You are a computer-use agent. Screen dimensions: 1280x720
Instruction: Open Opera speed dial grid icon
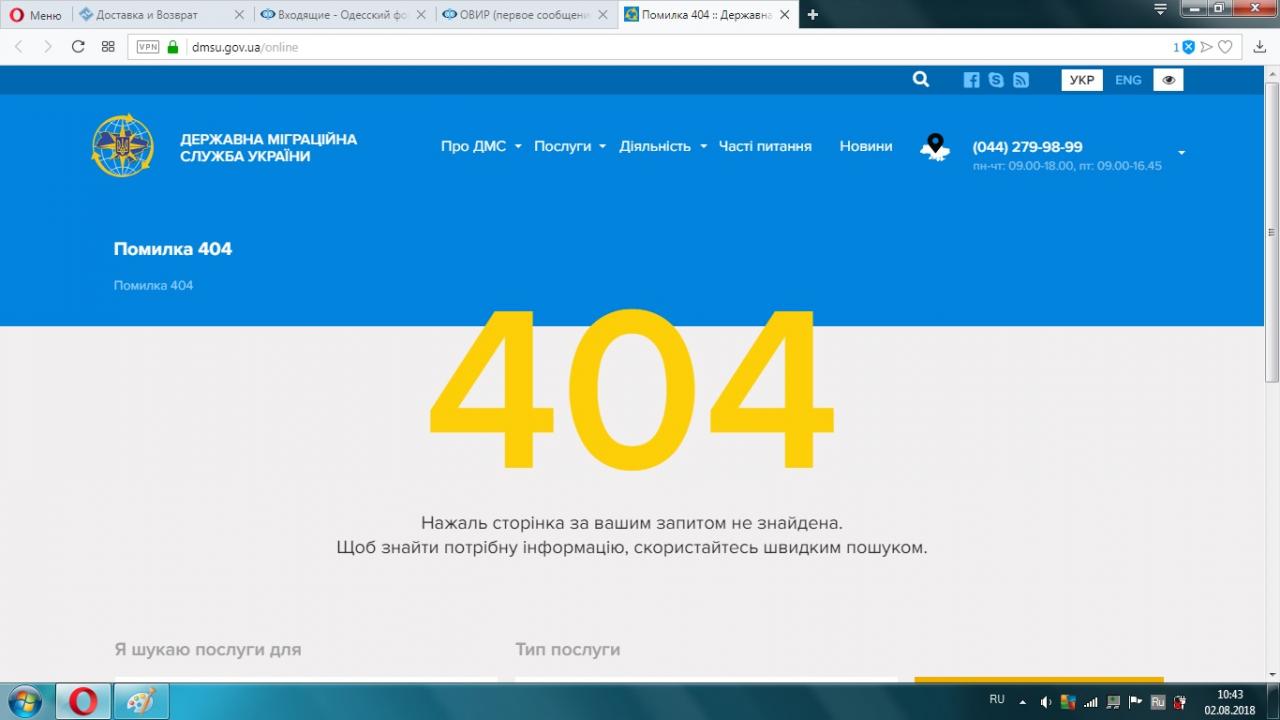(x=108, y=47)
